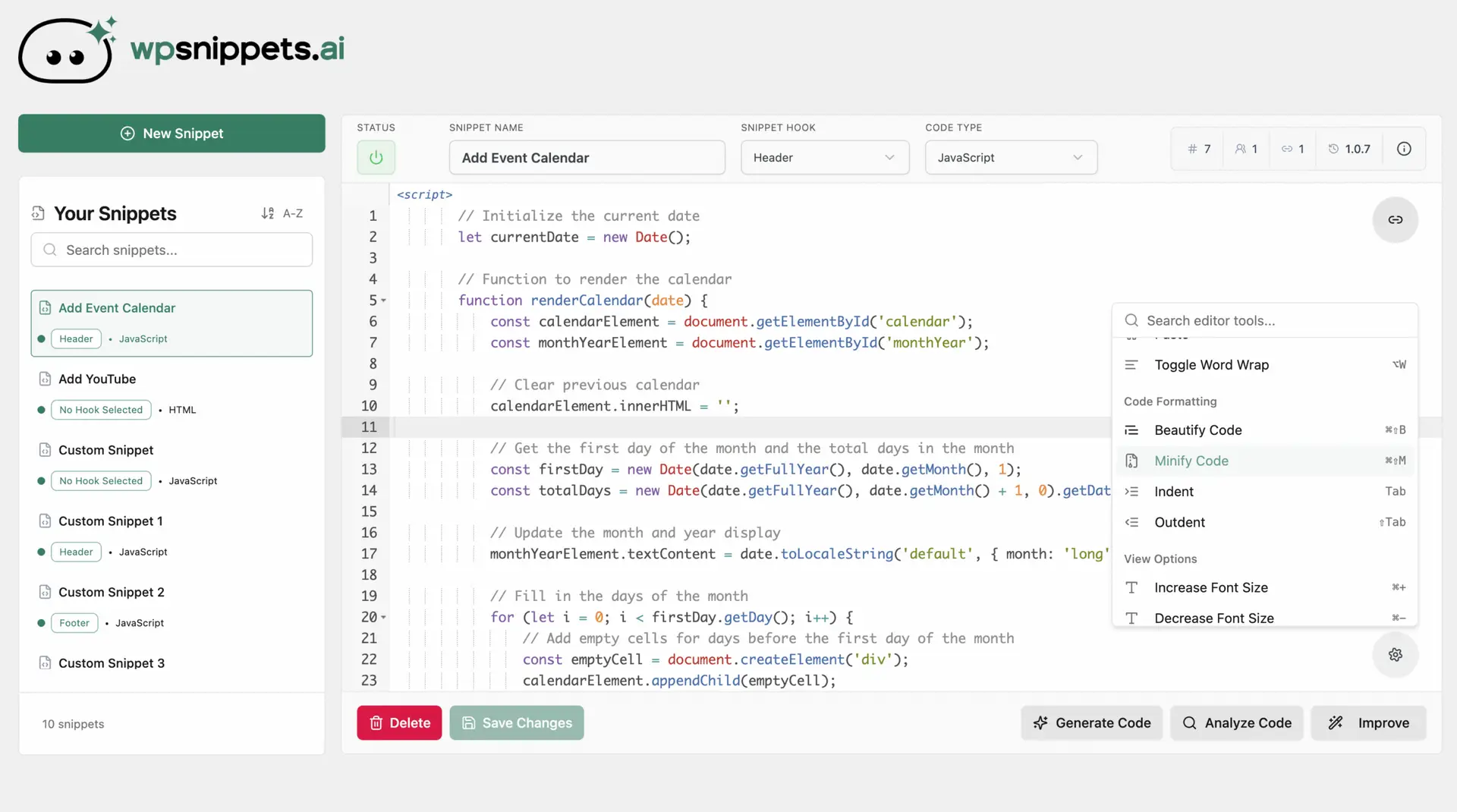Click Save Changes button
Screen dimensions: 1457x812
pos(517,723)
